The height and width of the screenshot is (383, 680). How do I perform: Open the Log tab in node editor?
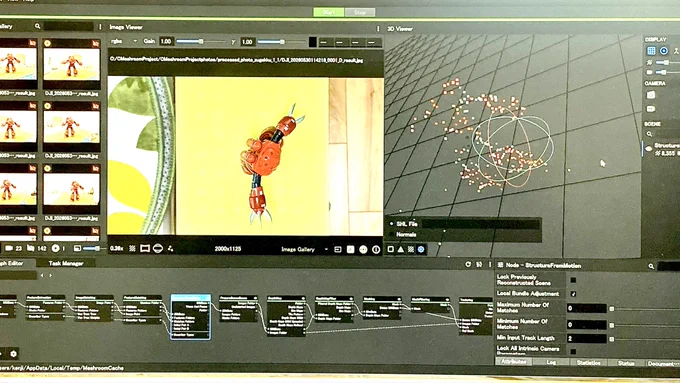tap(551, 362)
